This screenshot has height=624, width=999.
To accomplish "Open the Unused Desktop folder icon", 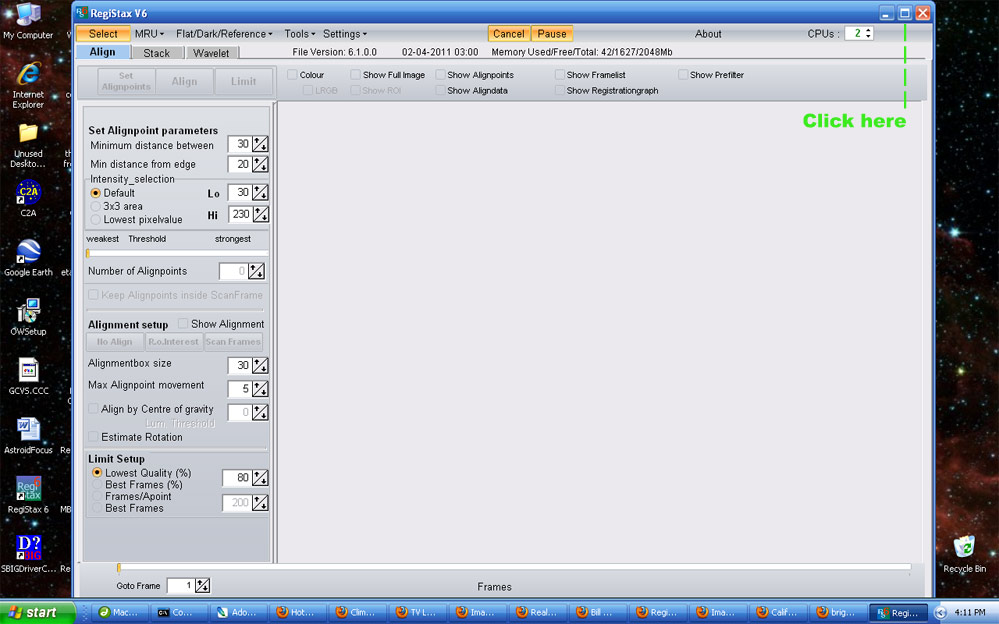I will click(29, 145).
